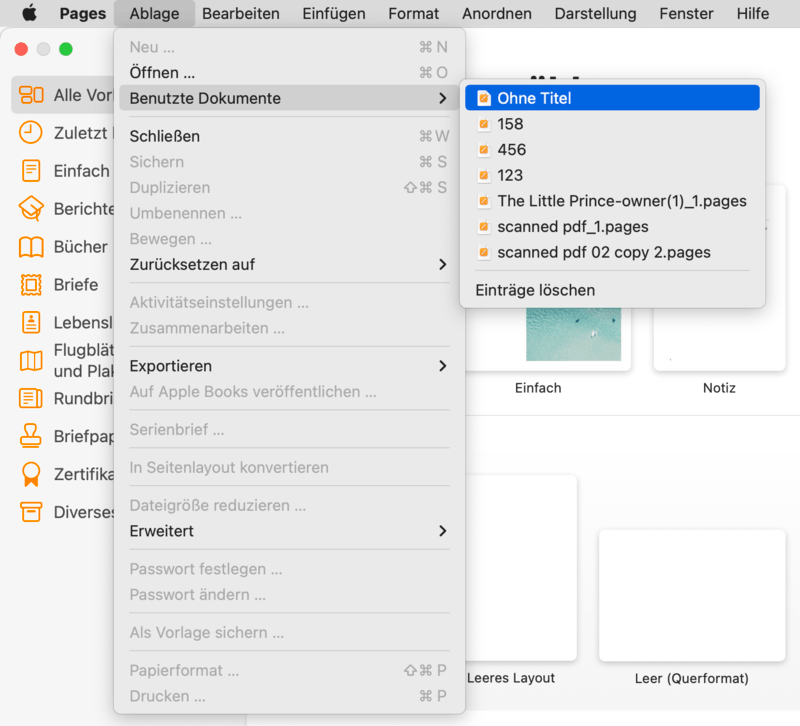Choose Schließen from the Ablage menu
Viewport: 800px width, 726px height.
pos(165,136)
